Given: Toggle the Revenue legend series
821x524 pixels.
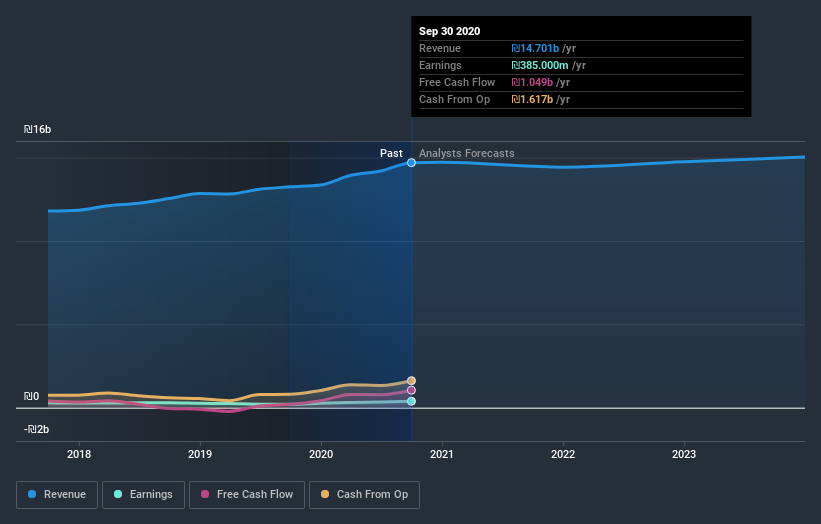Looking at the screenshot, I should [57, 495].
